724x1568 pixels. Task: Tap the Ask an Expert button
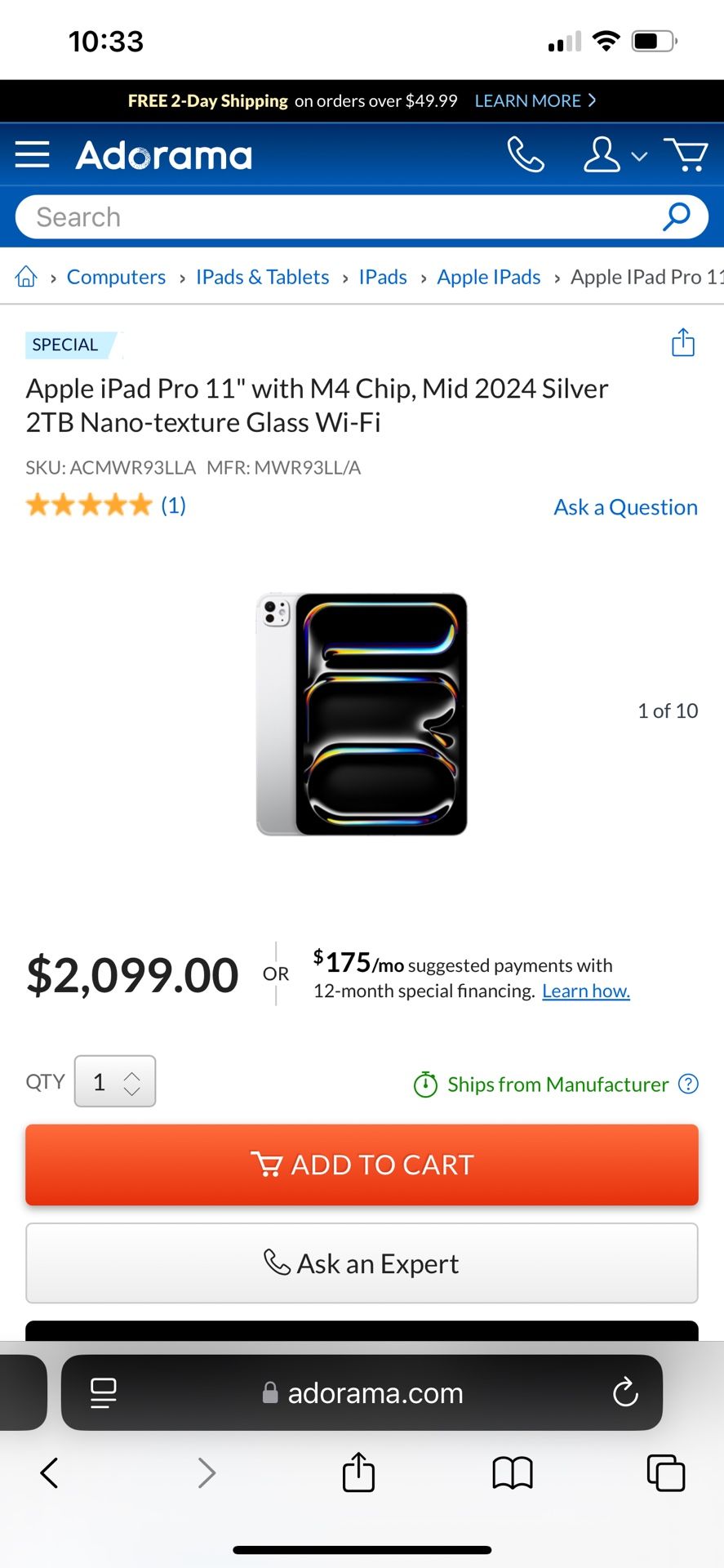point(362,1263)
